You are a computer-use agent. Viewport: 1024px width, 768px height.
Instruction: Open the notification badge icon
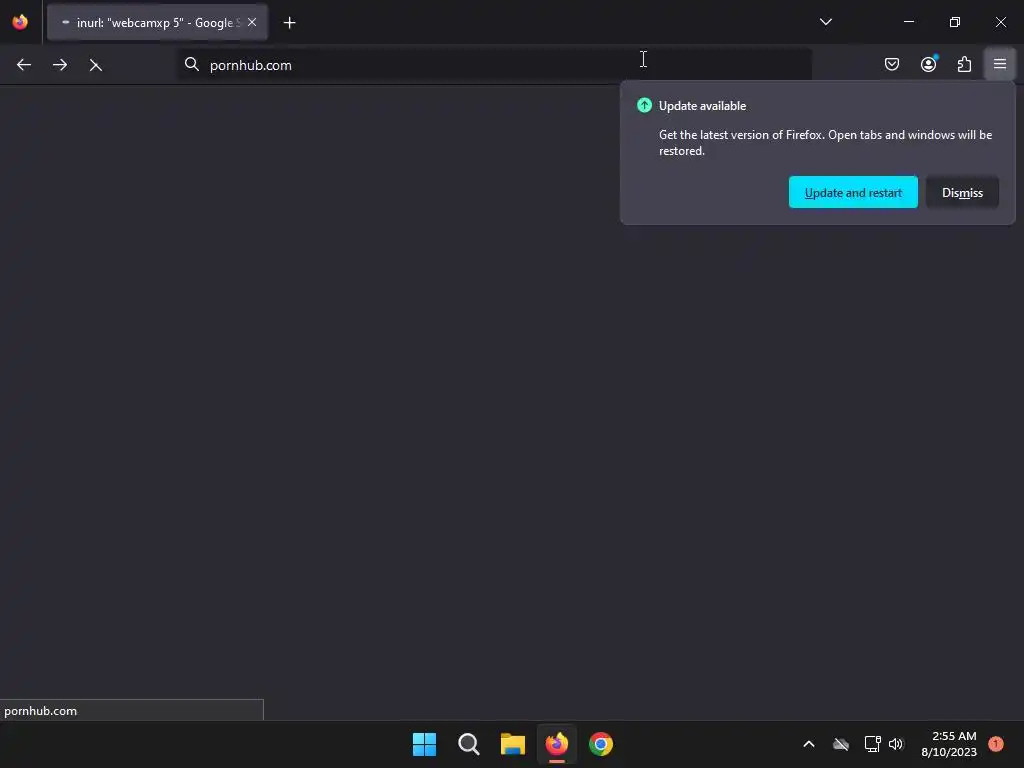click(x=995, y=743)
